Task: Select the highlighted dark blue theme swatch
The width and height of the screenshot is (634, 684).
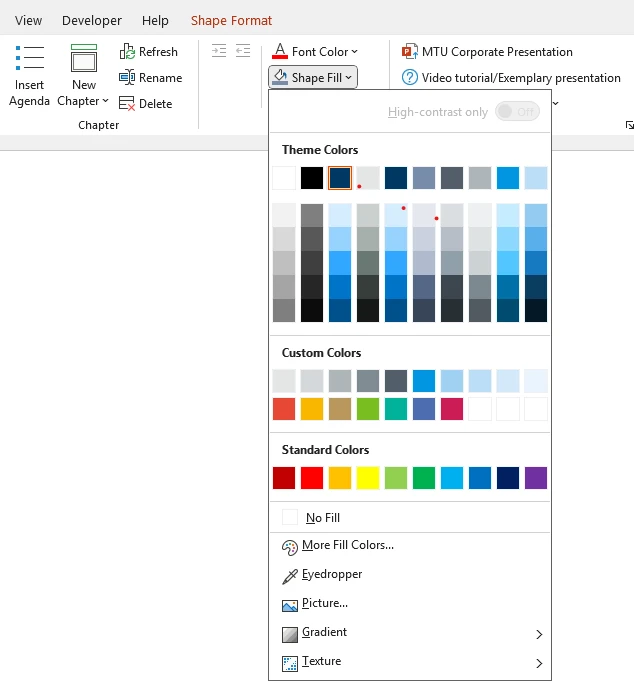Action: tap(340, 178)
